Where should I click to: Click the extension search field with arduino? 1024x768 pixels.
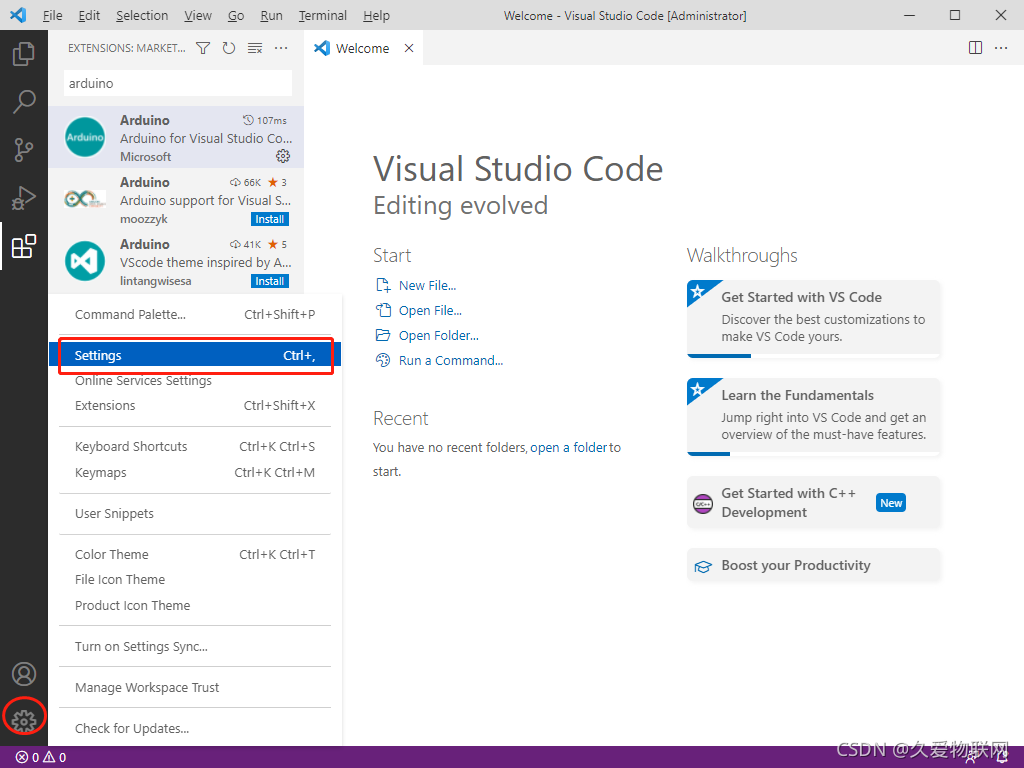tap(178, 84)
